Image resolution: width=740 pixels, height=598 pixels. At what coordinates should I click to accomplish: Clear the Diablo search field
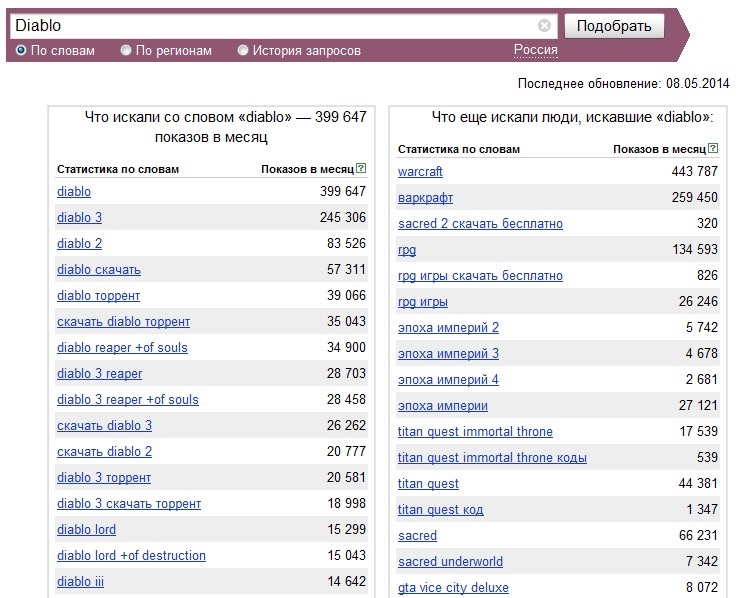(544, 25)
